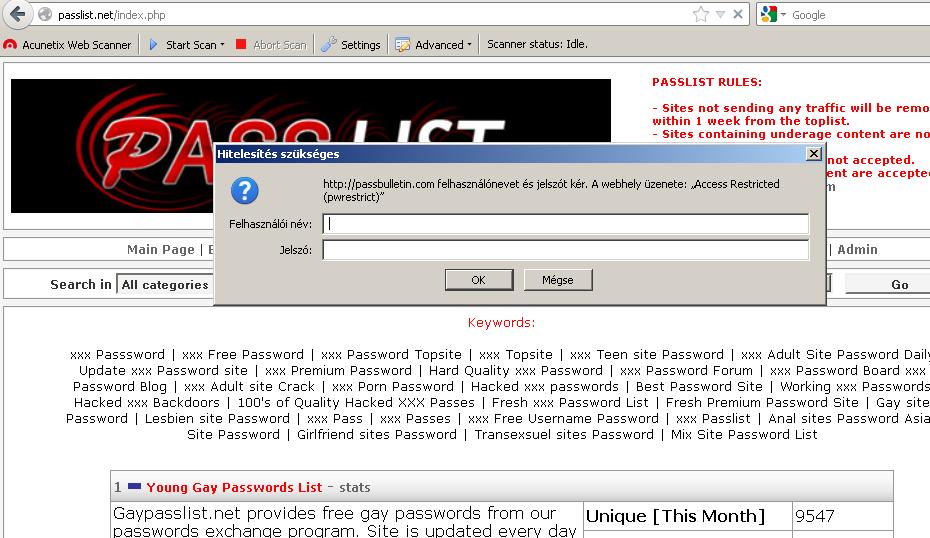Stop loading with the X button

click(738, 14)
